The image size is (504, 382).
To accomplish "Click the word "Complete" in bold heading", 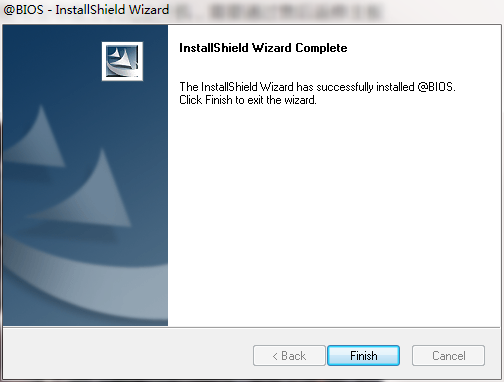I will click(321, 49).
